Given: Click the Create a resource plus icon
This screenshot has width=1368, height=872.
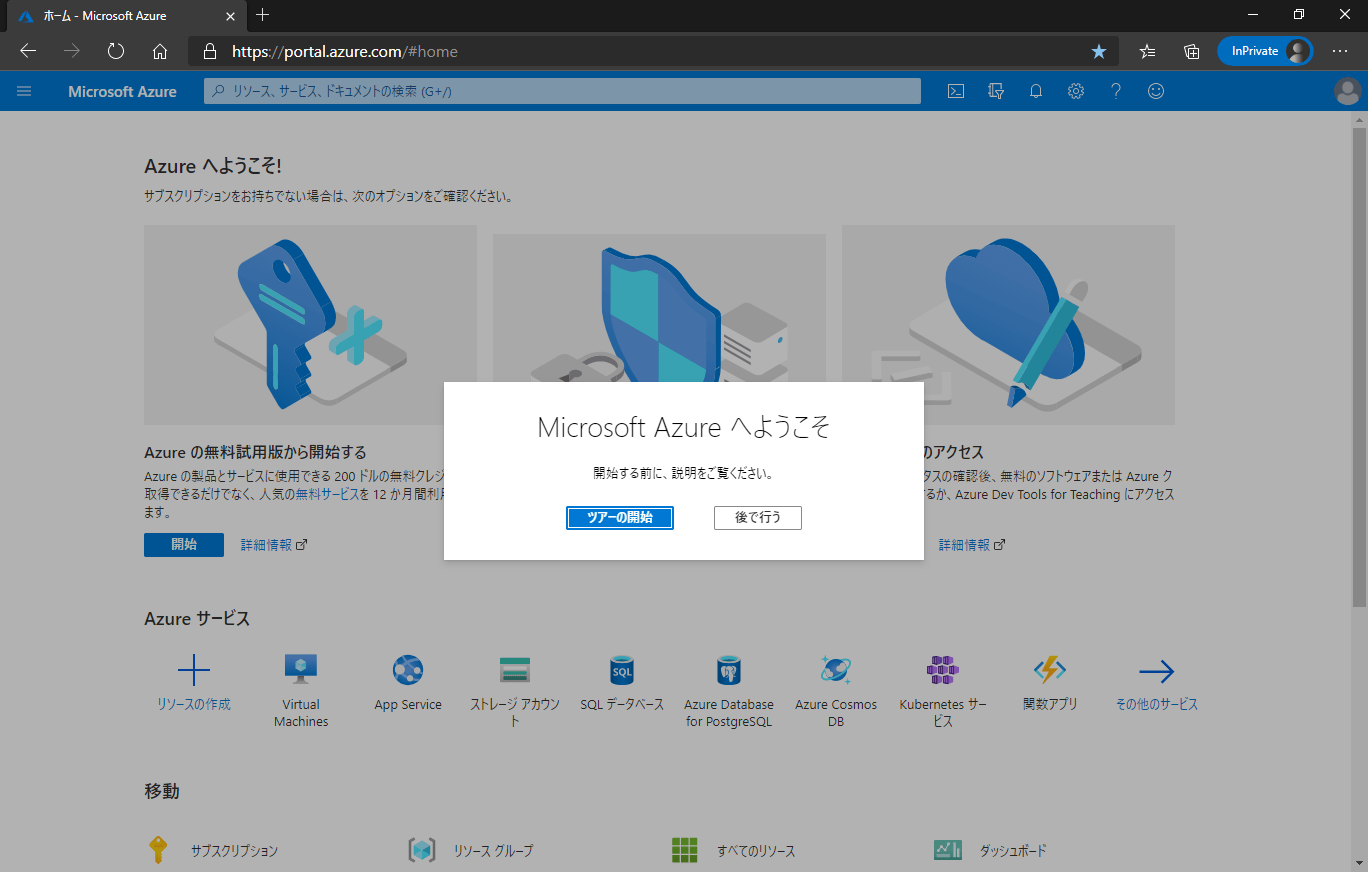Looking at the screenshot, I should (193, 670).
